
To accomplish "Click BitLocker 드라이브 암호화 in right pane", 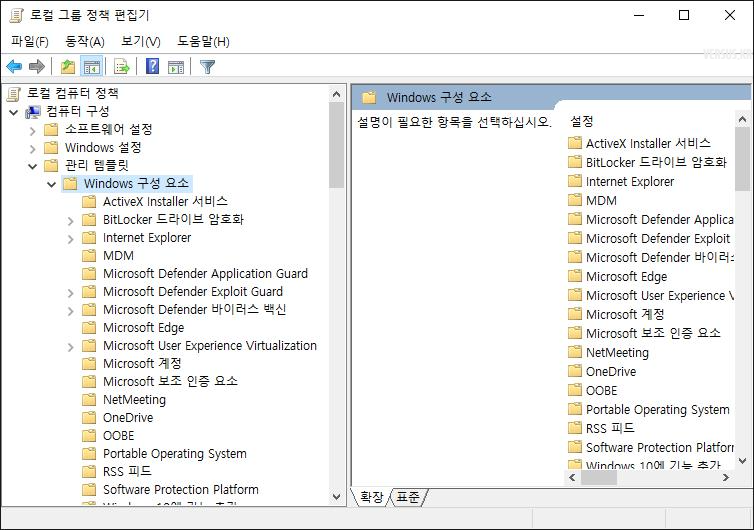I will coord(656,162).
